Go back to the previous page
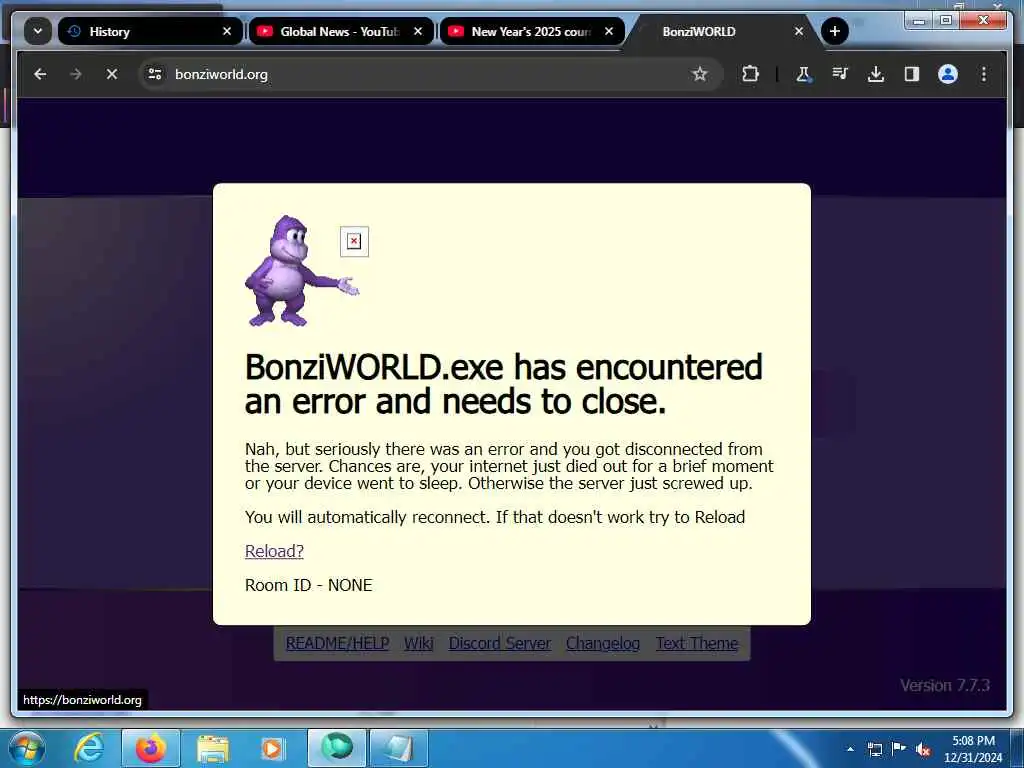Screen dimensions: 1024x768 click(40, 74)
